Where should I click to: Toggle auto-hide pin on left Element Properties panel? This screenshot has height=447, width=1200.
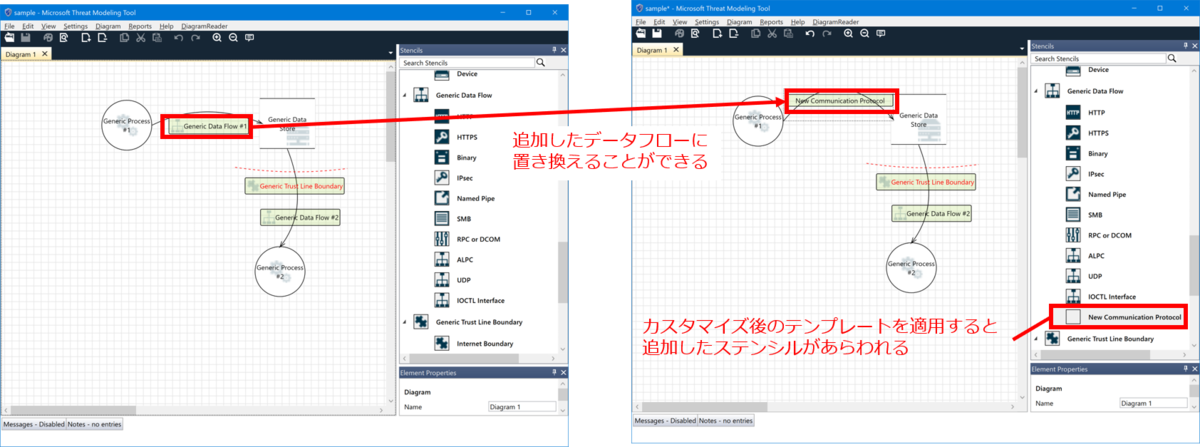point(554,372)
